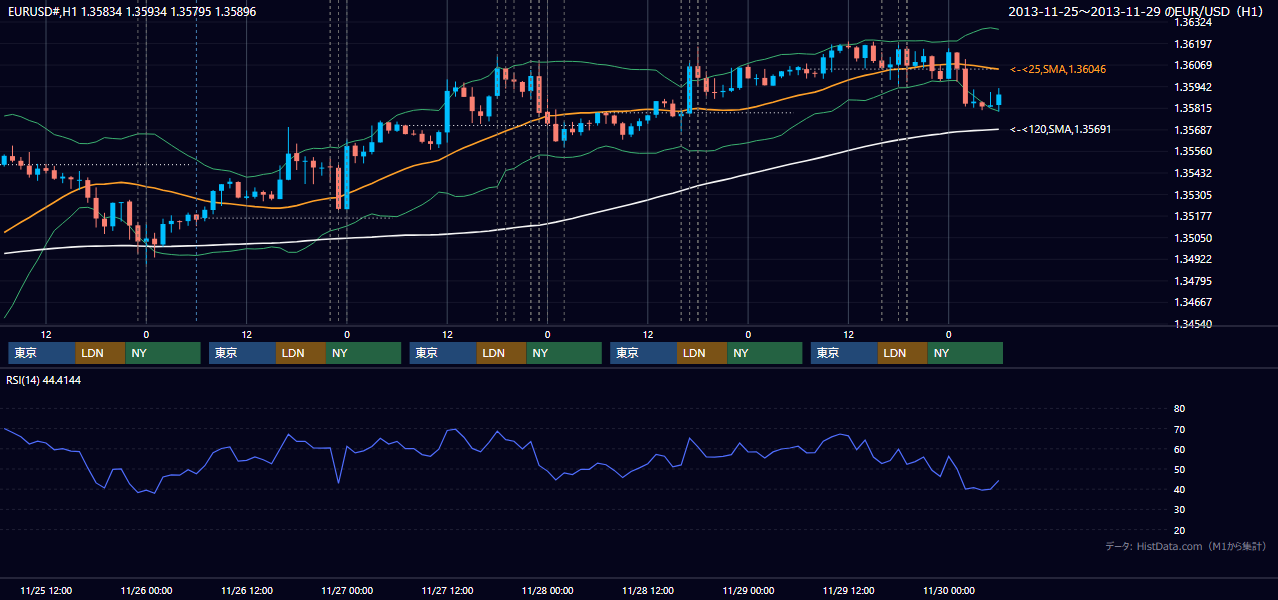
Task: Click the first NY session block
Action: click(x=163, y=353)
